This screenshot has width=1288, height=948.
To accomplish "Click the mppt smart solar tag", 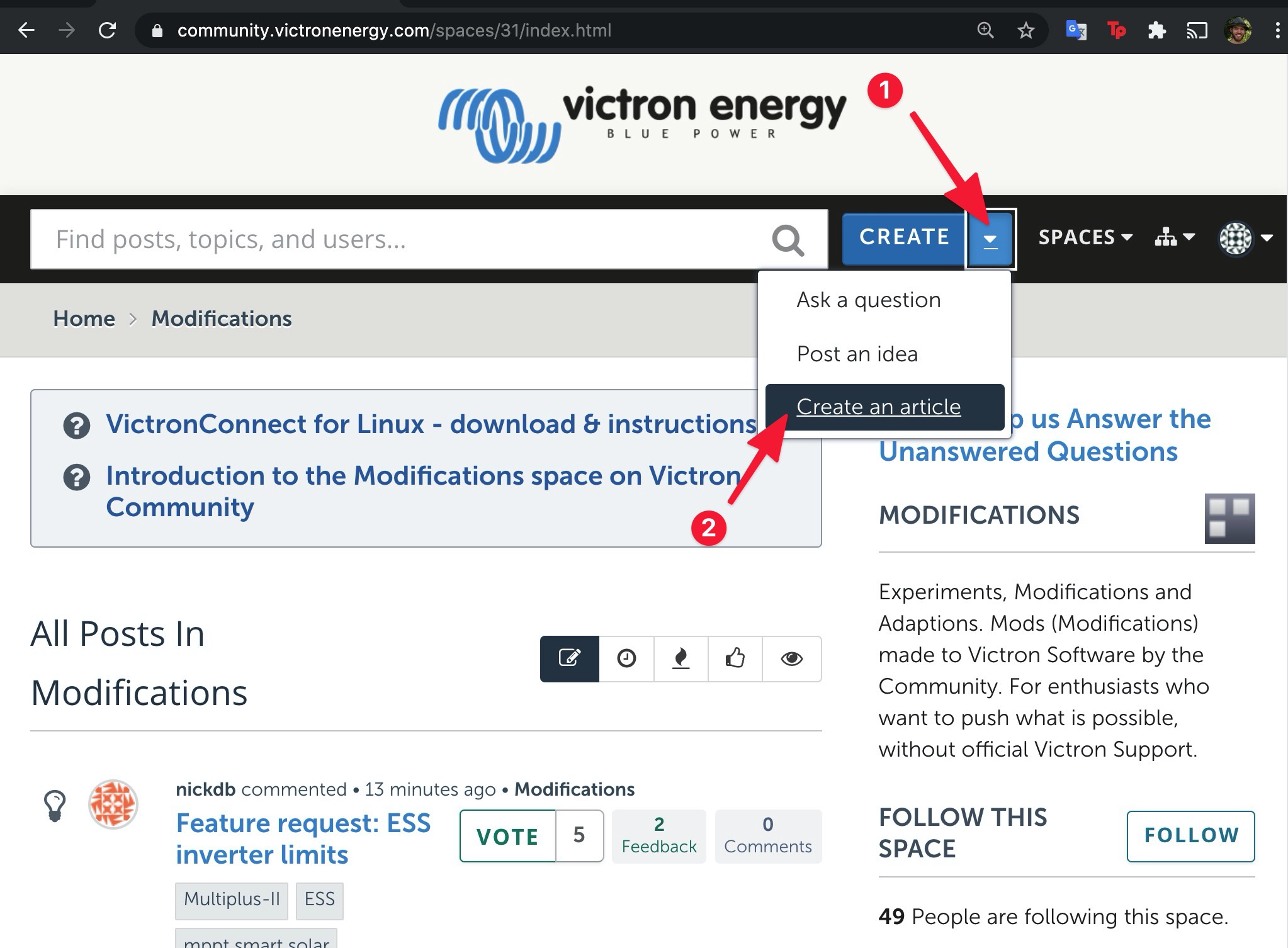I will 256,939.
